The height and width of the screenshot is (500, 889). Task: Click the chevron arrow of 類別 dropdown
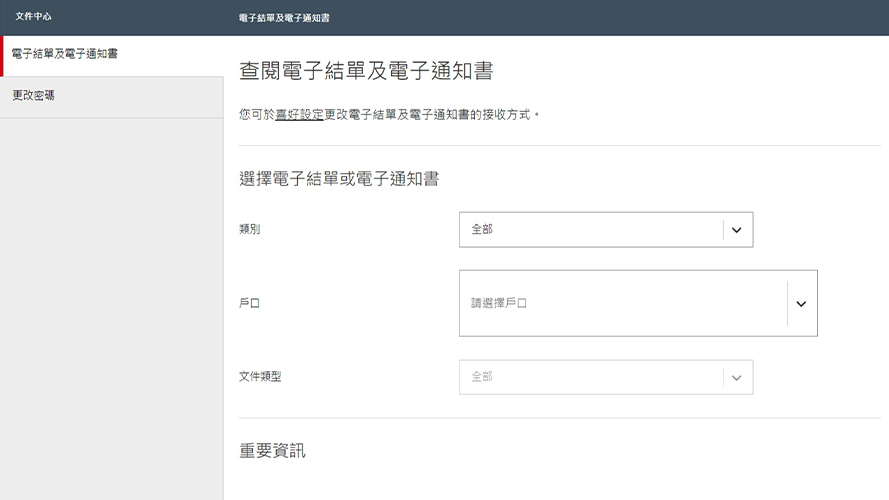[x=736, y=230]
